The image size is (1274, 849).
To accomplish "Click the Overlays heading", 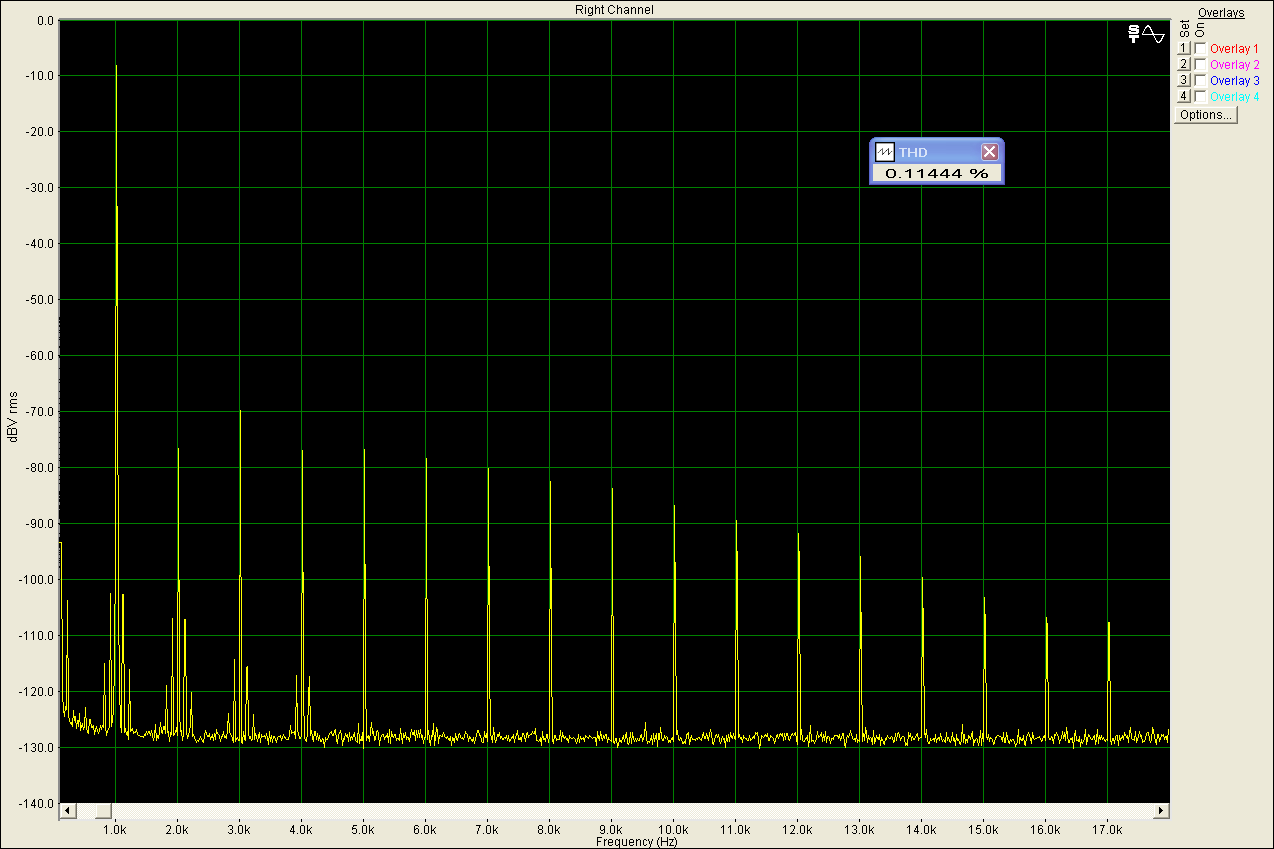I will click(x=1221, y=13).
